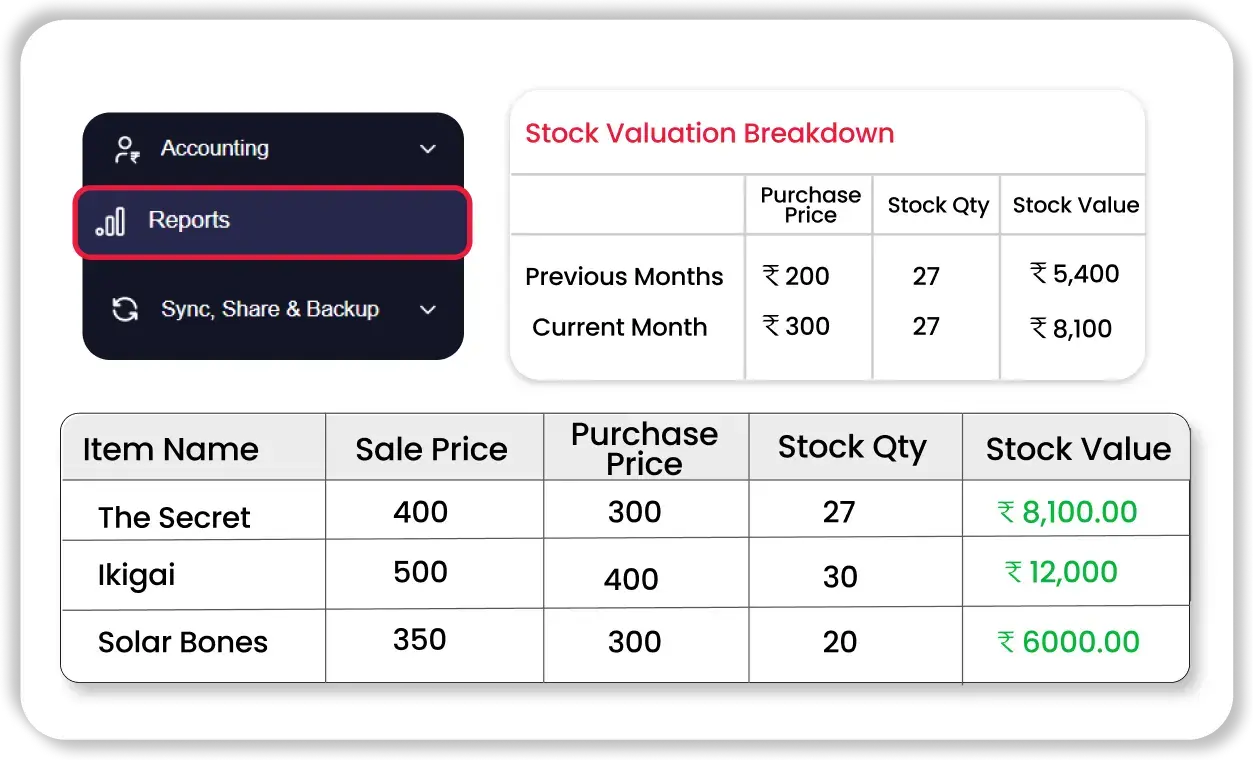Select the Solar Bones item name
Viewport: 1253px width, 760px height.
point(183,642)
